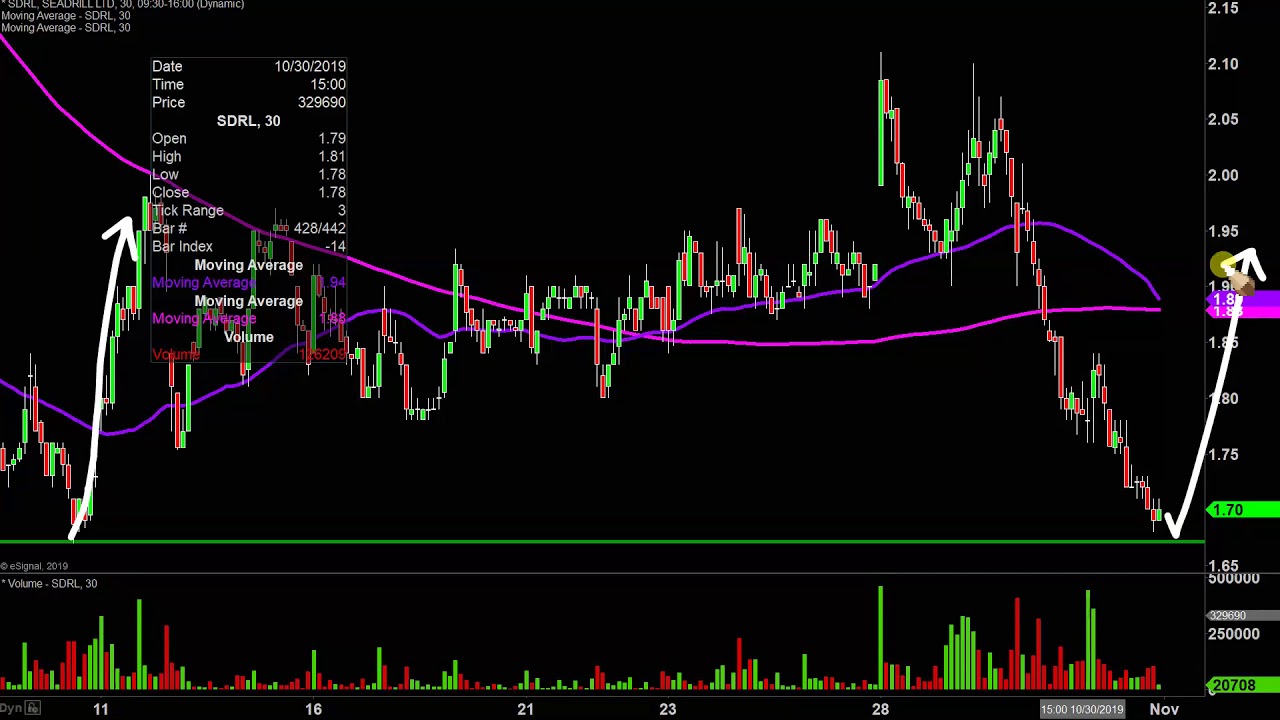
Task: Click the 2.05 price axis label
Action: tap(1223, 119)
